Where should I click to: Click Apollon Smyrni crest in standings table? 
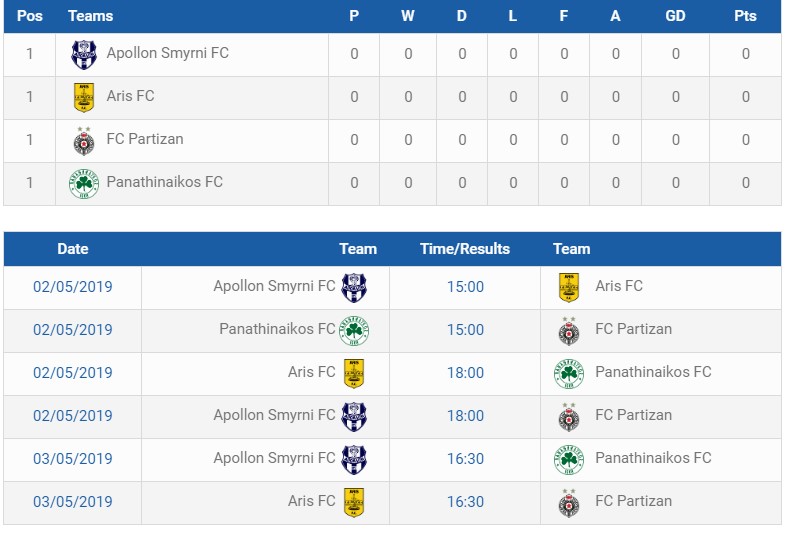click(84, 54)
